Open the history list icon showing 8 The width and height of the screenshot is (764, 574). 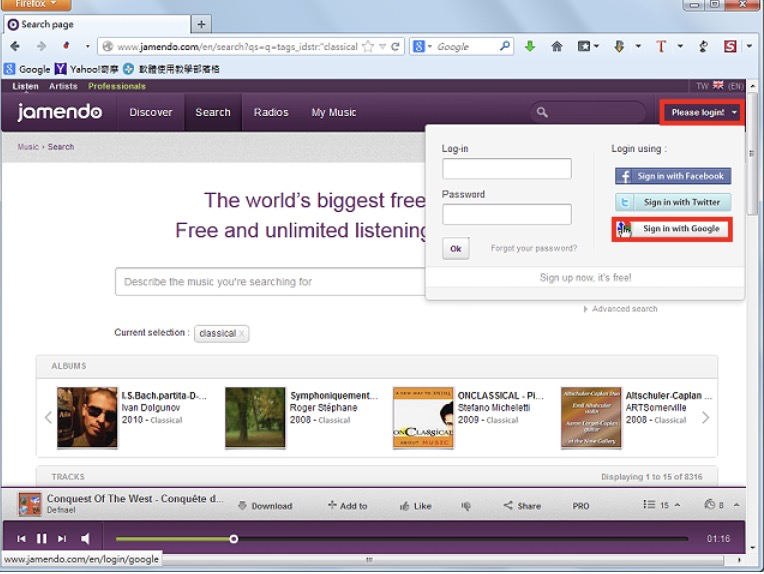(714, 505)
